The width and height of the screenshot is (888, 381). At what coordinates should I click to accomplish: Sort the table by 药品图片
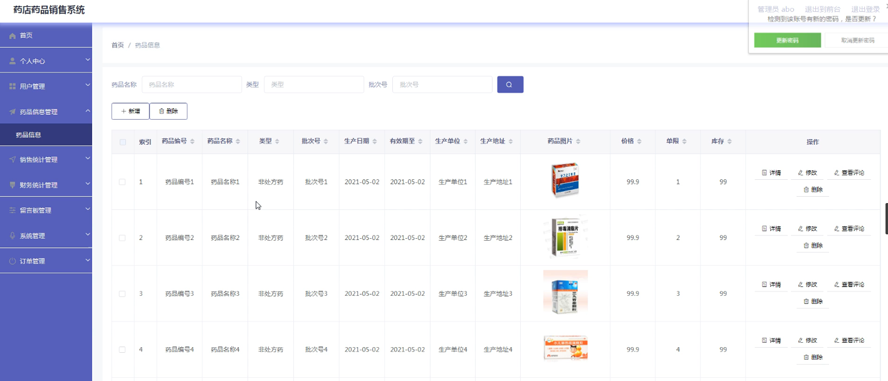pyautogui.click(x=579, y=142)
